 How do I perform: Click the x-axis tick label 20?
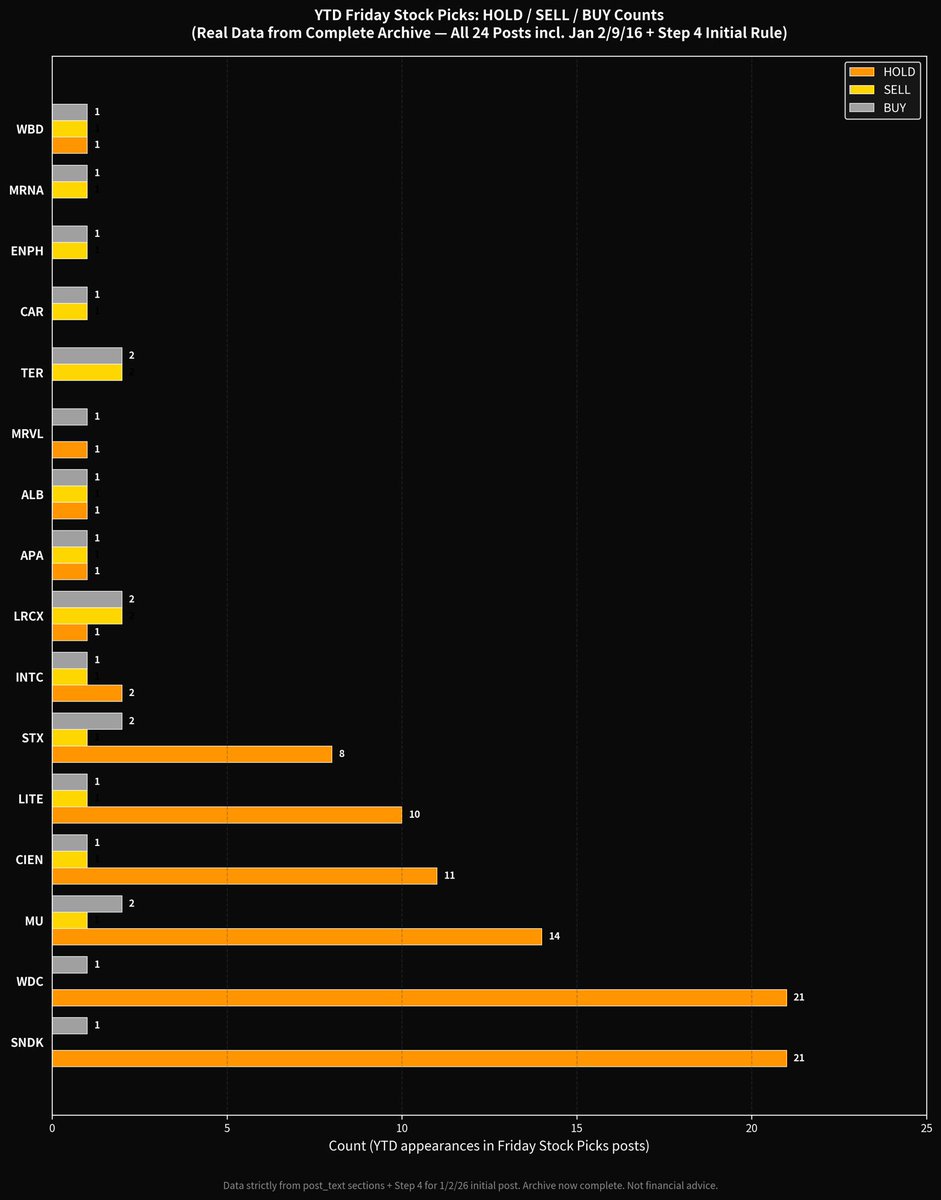point(752,1127)
